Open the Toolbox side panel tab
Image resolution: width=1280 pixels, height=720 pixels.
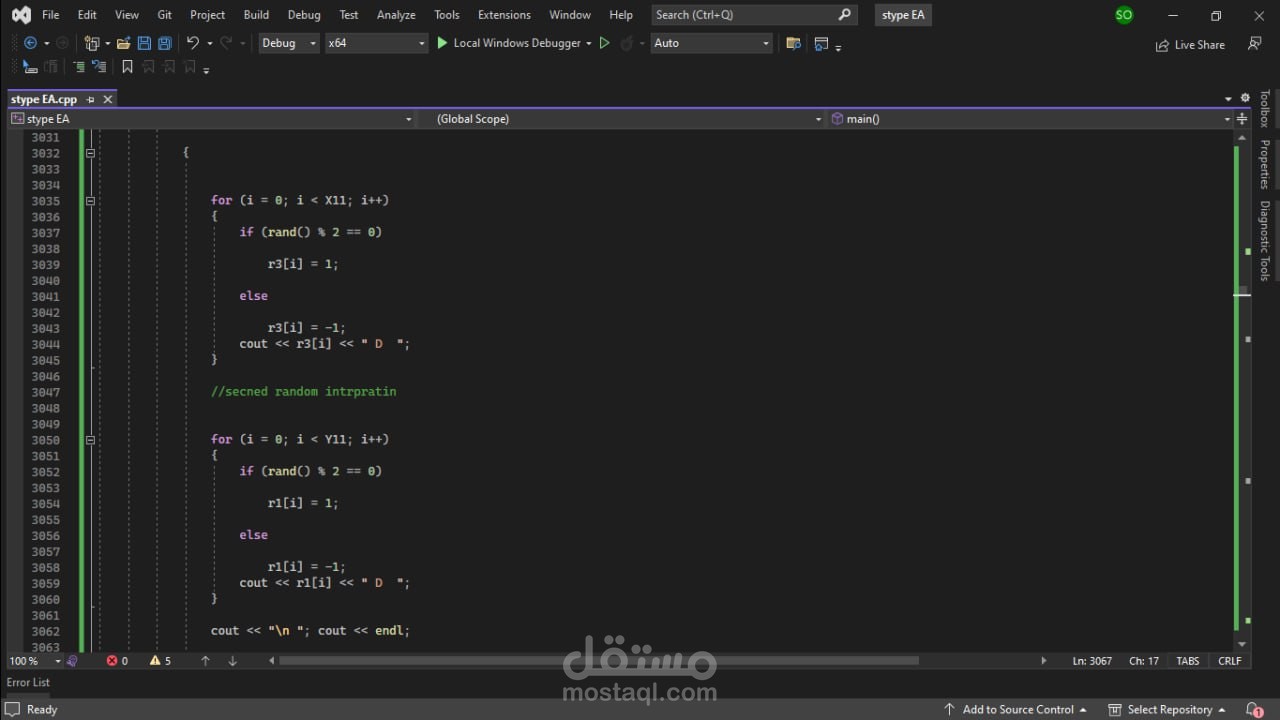tap(1265, 108)
